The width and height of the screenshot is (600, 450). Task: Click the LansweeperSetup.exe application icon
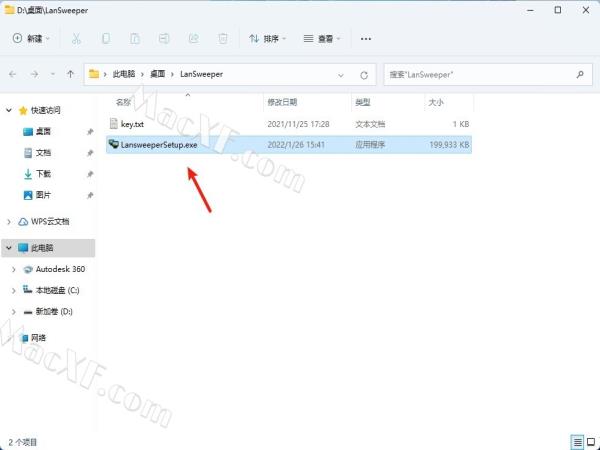(114, 144)
